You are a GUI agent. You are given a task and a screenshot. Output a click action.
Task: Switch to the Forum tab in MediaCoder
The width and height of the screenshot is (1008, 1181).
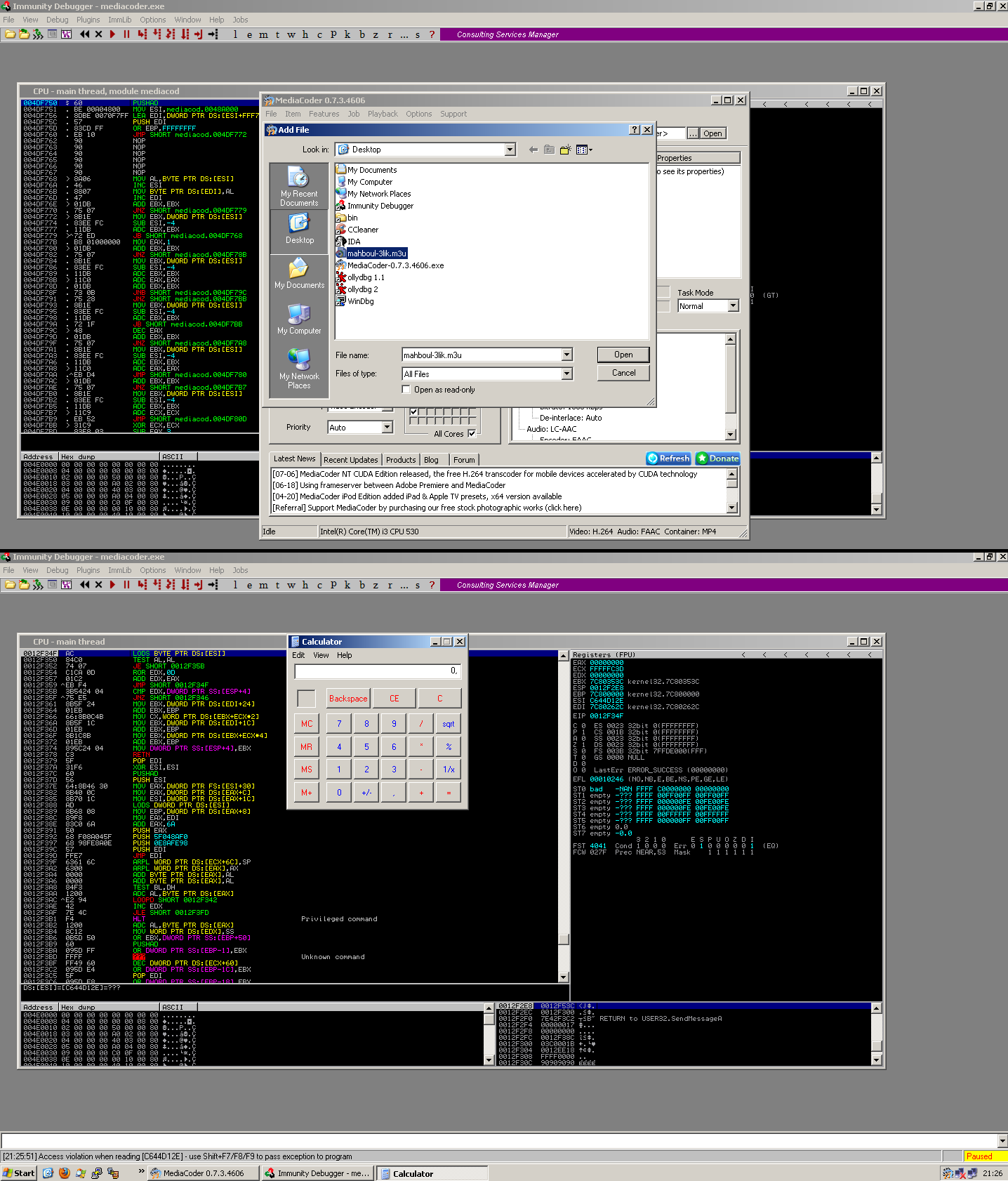click(464, 460)
